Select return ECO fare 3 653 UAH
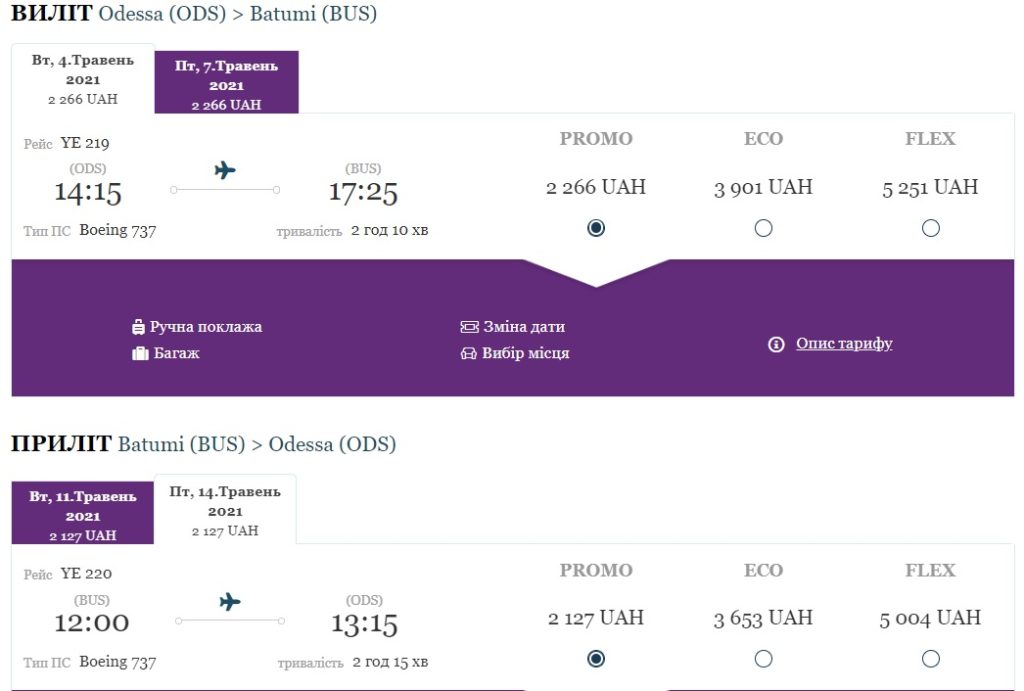This screenshot has height=691, width=1024. [763, 659]
